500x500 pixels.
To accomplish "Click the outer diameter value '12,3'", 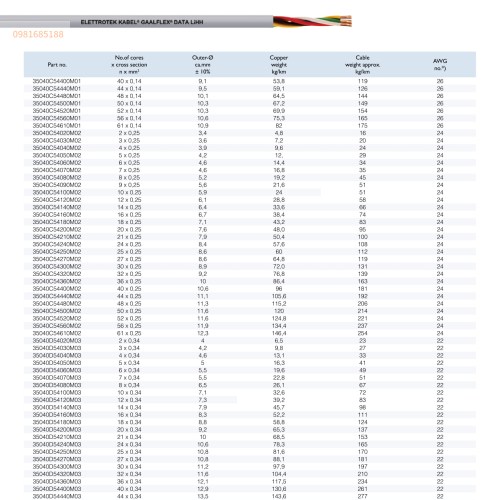I will (x=203, y=333).
